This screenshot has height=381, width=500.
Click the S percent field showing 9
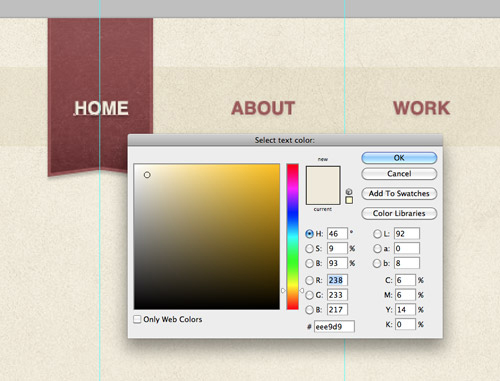click(x=337, y=248)
